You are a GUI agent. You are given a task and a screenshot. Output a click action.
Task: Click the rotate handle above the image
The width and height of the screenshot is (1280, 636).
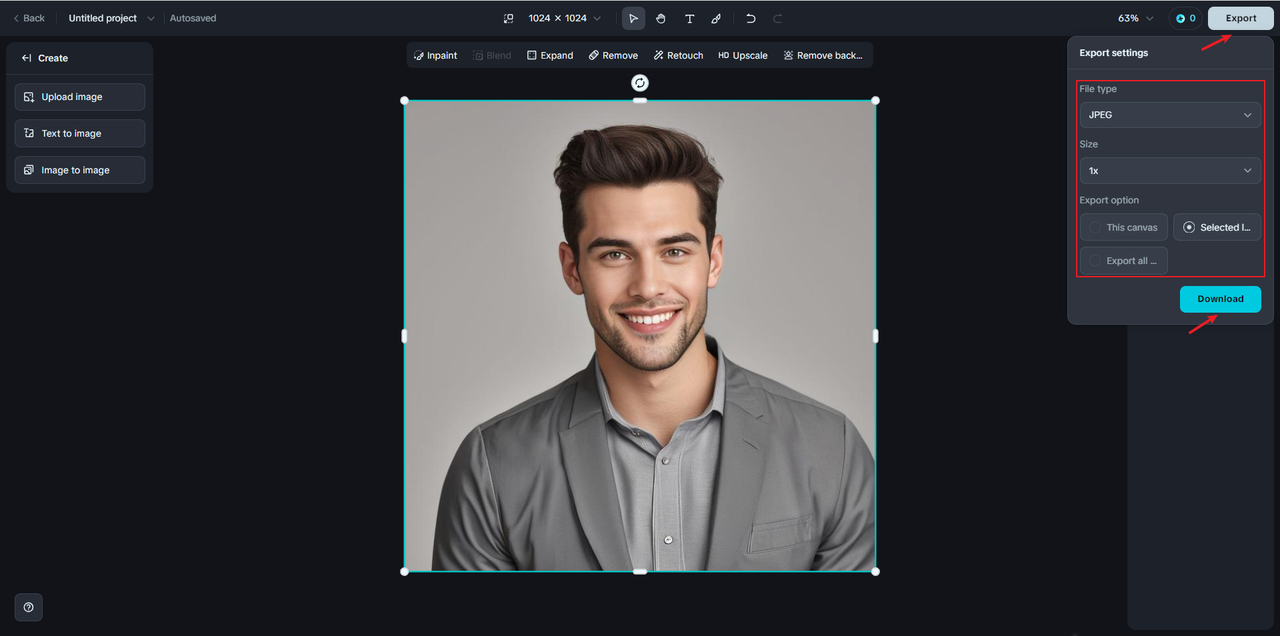[x=640, y=82]
